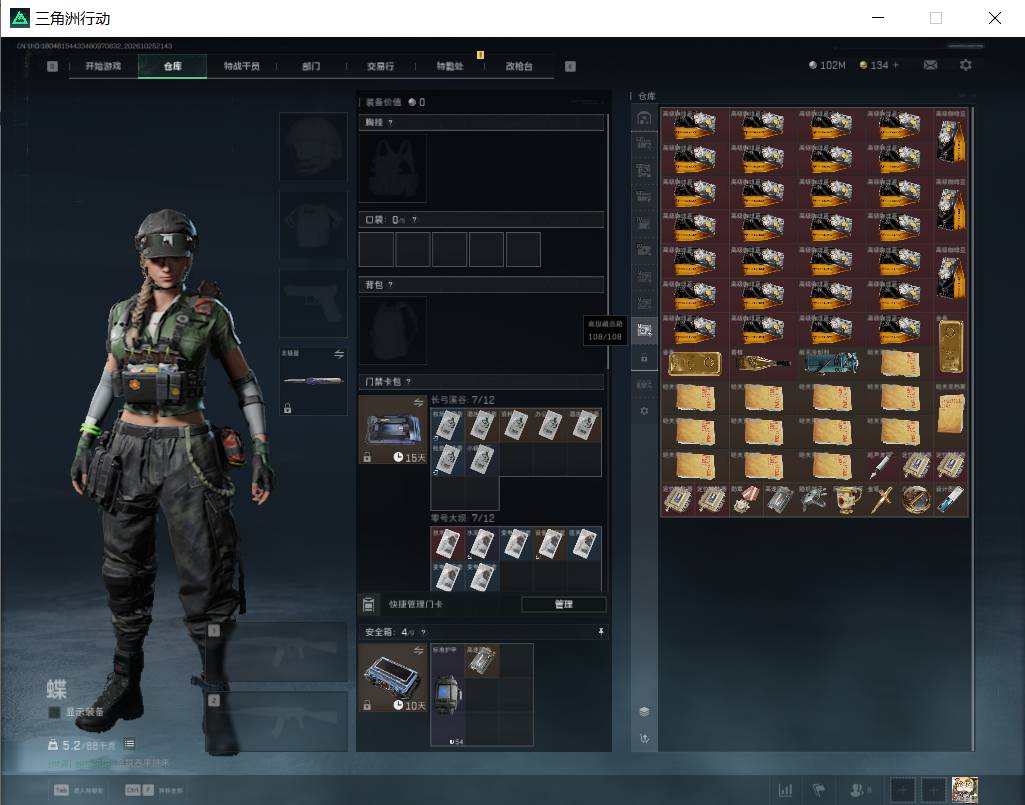Screen dimensions: 1025x805
Task: Open the 特勤处 tab
Action: click(450, 66)
